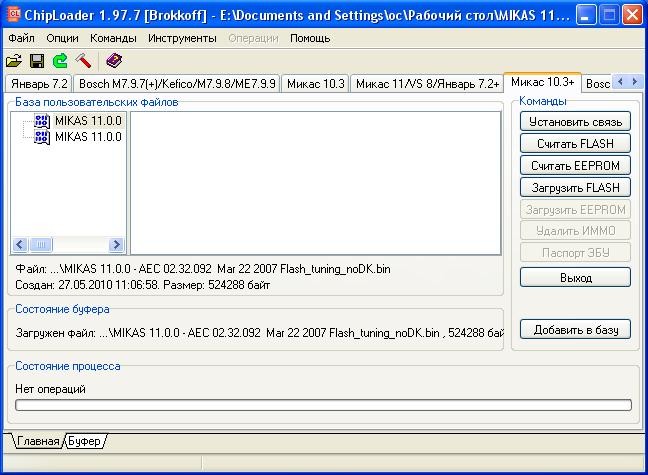Open the Инструменты menu

(182, 38)
